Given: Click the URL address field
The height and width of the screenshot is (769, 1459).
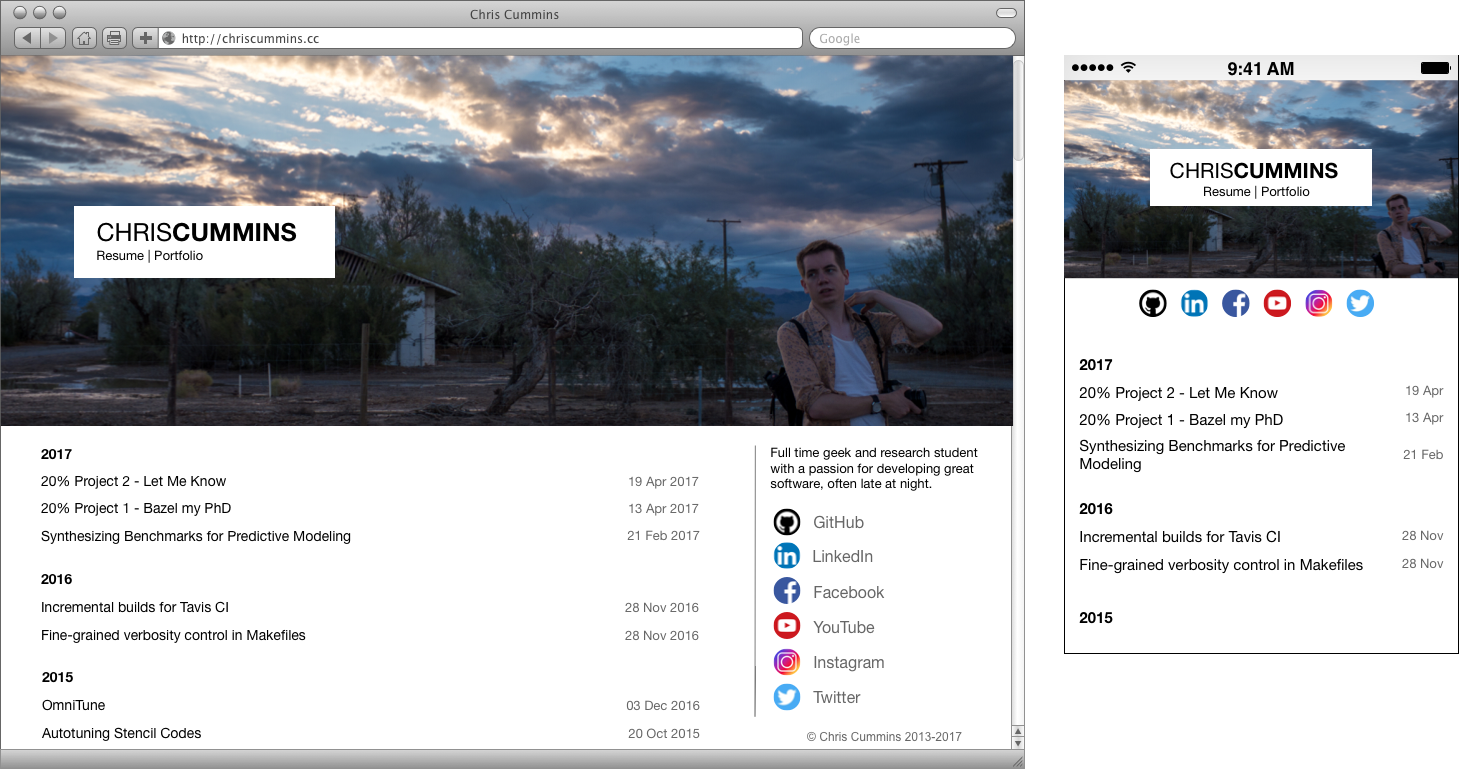Looking at the screenshot, I should 480,38.
